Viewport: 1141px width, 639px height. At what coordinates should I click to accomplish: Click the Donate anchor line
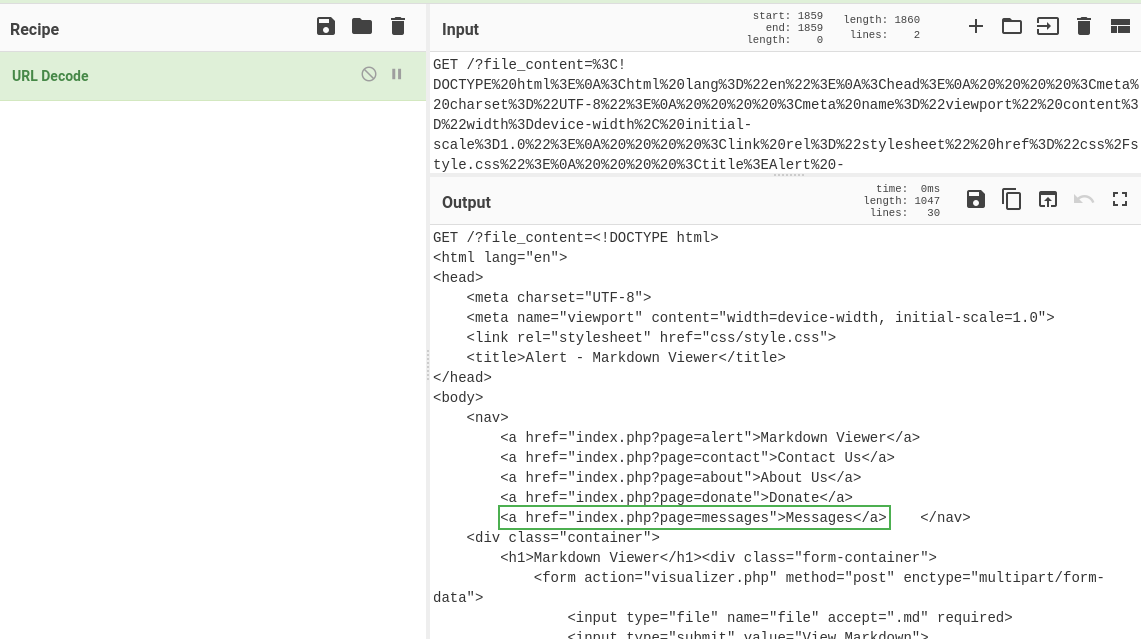(x=676, y=498)
